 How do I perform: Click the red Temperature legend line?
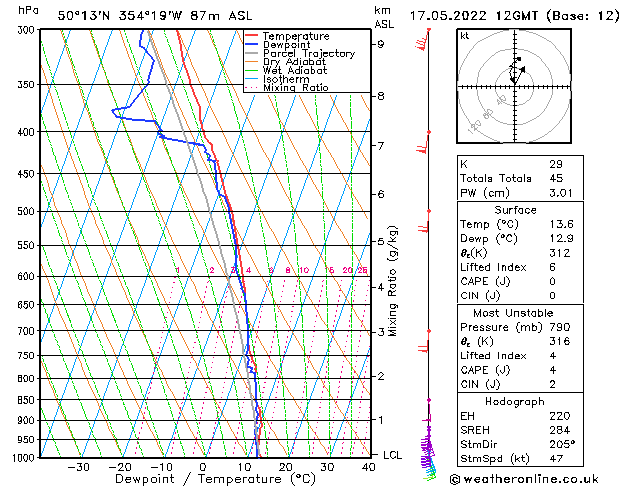tap(252, 36)
